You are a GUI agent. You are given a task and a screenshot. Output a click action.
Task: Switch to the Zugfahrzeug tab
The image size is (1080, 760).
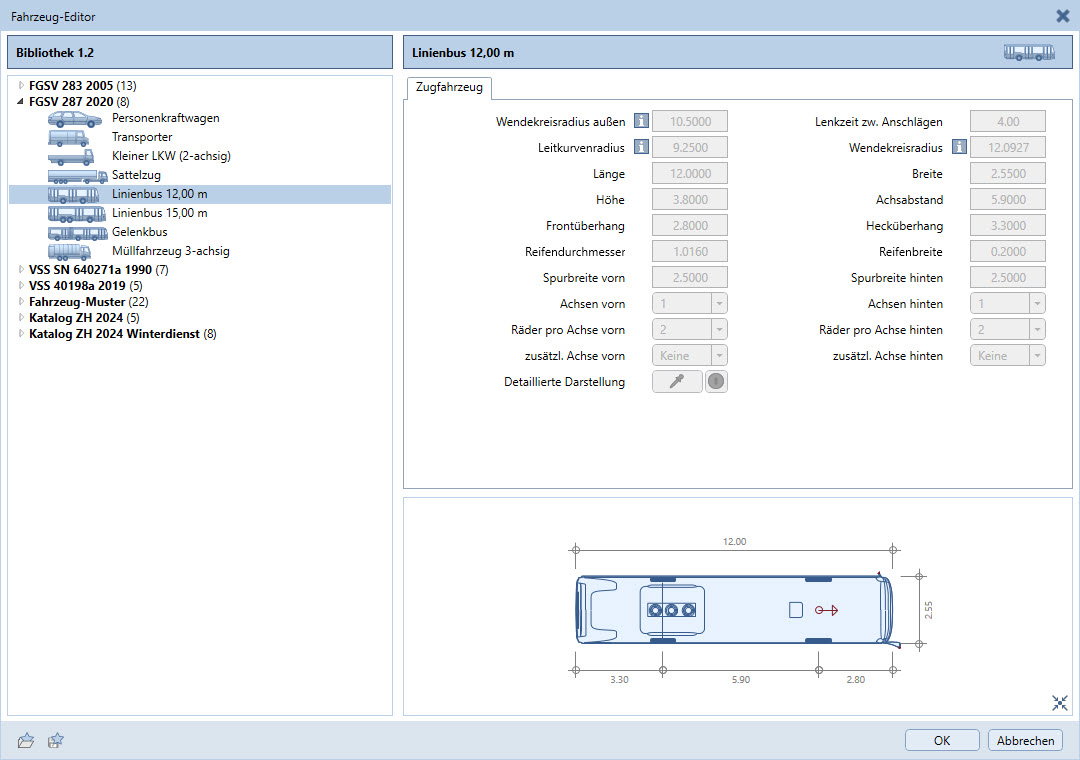tap(448, 88)
